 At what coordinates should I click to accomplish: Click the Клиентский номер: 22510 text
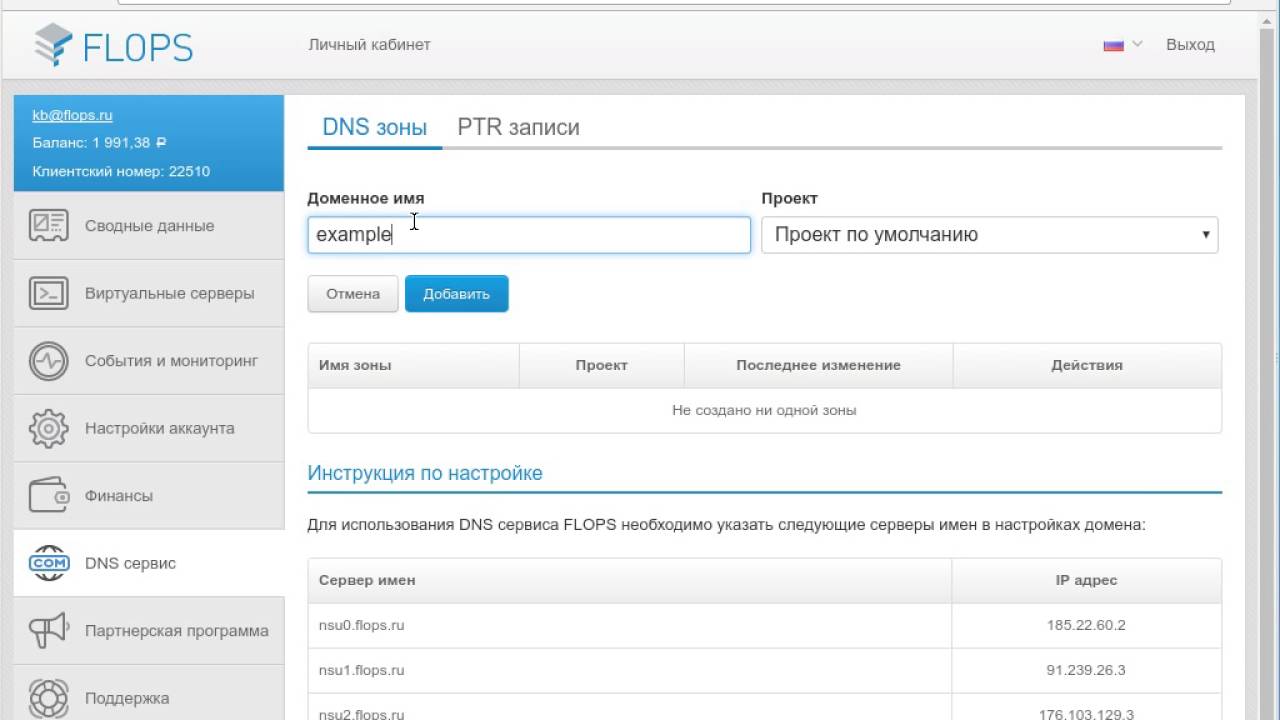coord(121,171)
